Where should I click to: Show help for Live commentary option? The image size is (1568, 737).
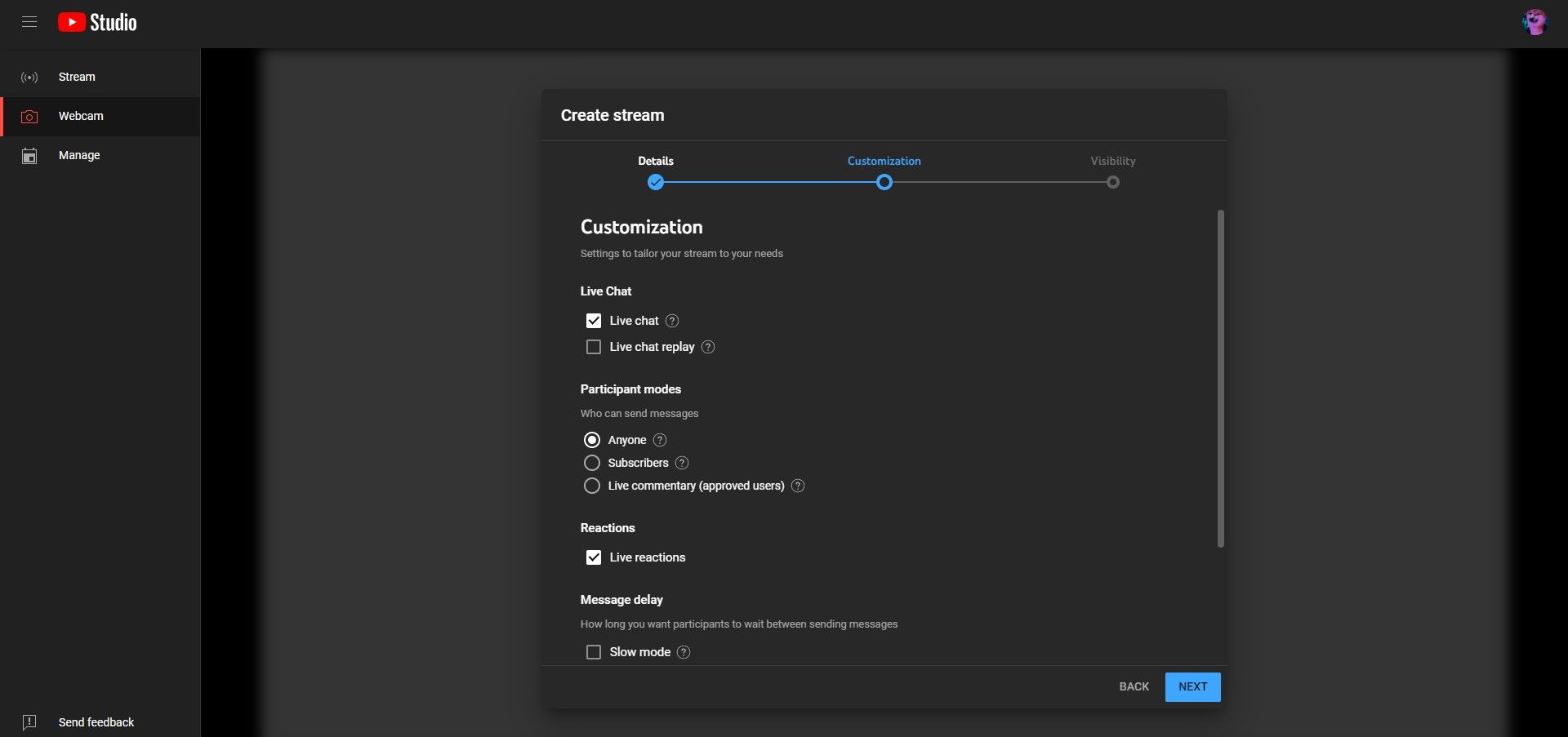798,486
